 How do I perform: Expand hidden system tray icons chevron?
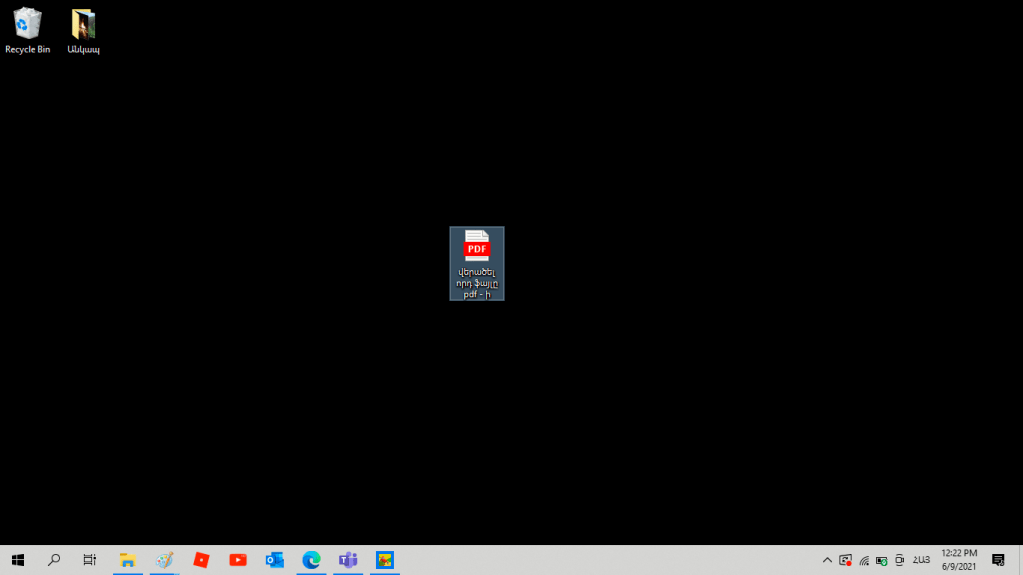pyautogui.click(x=827, y=560)
